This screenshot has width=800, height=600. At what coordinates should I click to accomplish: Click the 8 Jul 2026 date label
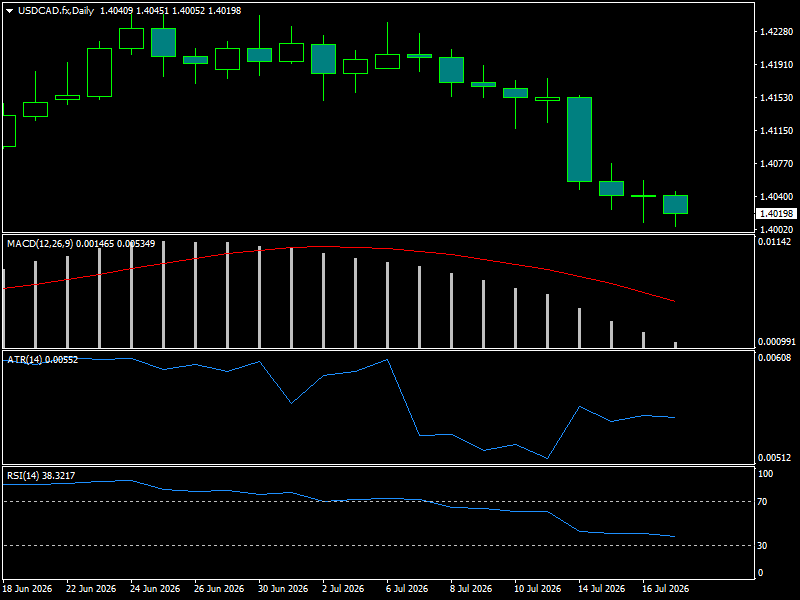pyautogui.click(x=471, y=589)
